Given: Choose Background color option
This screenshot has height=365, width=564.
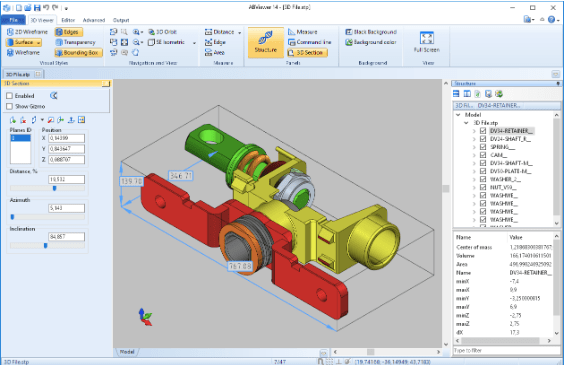Looking at the screenshot, I should (x=371, y=42).
